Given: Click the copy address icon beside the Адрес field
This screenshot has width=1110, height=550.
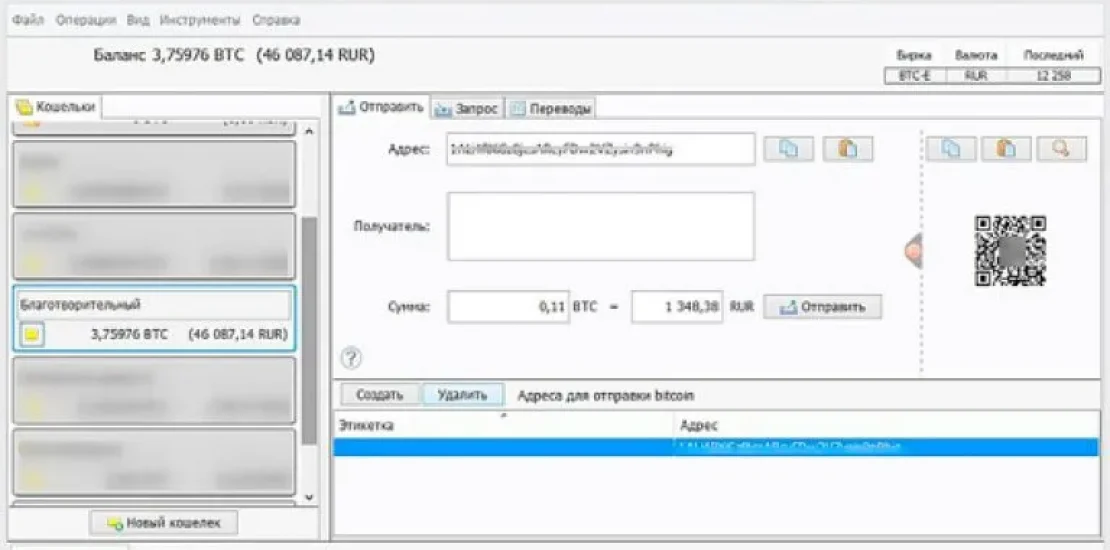Looking at the screenshot, I should (x=789, y=149).
